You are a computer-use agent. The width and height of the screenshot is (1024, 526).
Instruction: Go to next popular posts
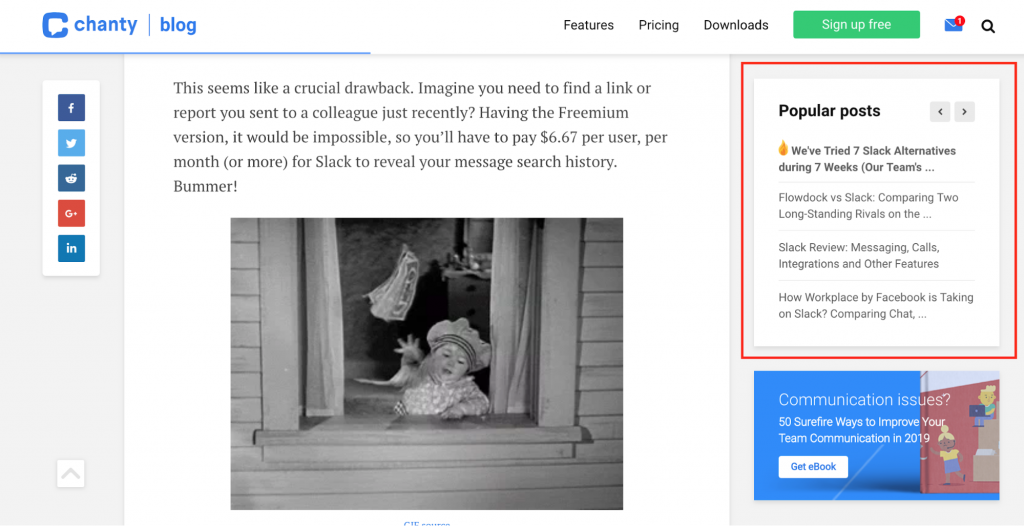(x=965, y=112)
